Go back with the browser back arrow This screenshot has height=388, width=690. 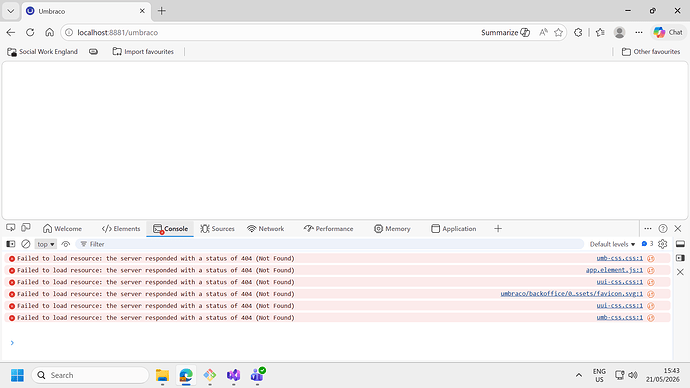click(11, 33)
